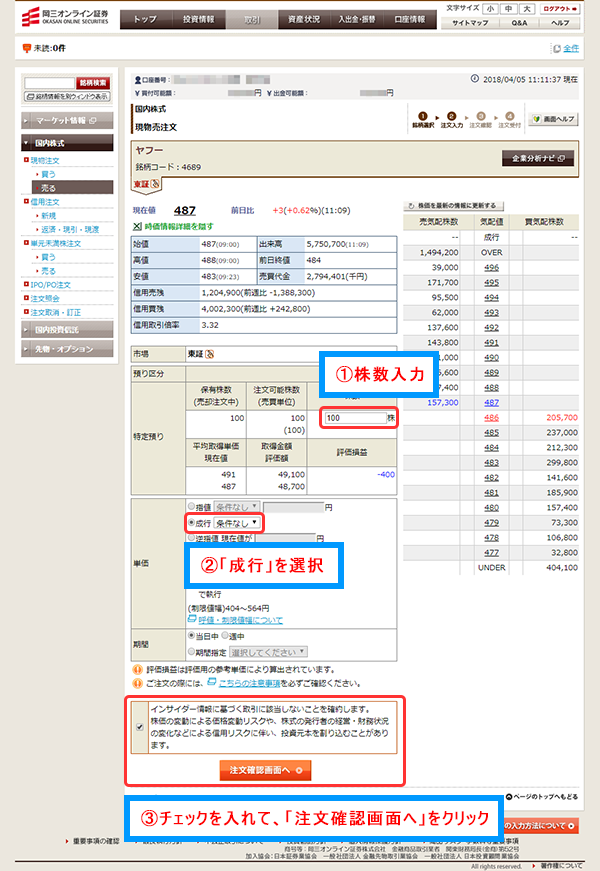Open the 投資情報 navigation tab
The height and width of the screenshot is (871, 600).
point(198,19)
